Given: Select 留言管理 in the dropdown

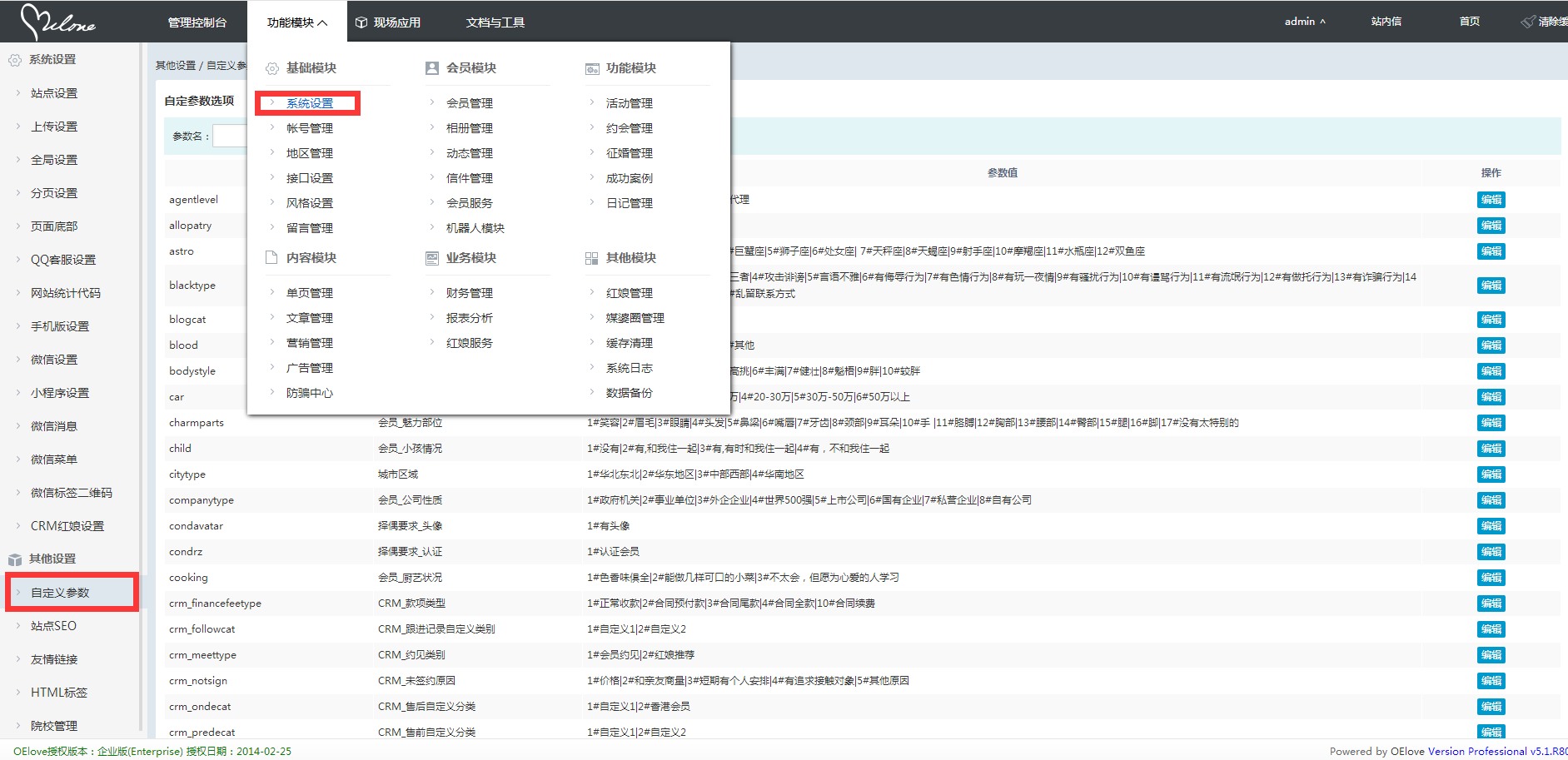Looking at the screenshot, I should 310,228.
